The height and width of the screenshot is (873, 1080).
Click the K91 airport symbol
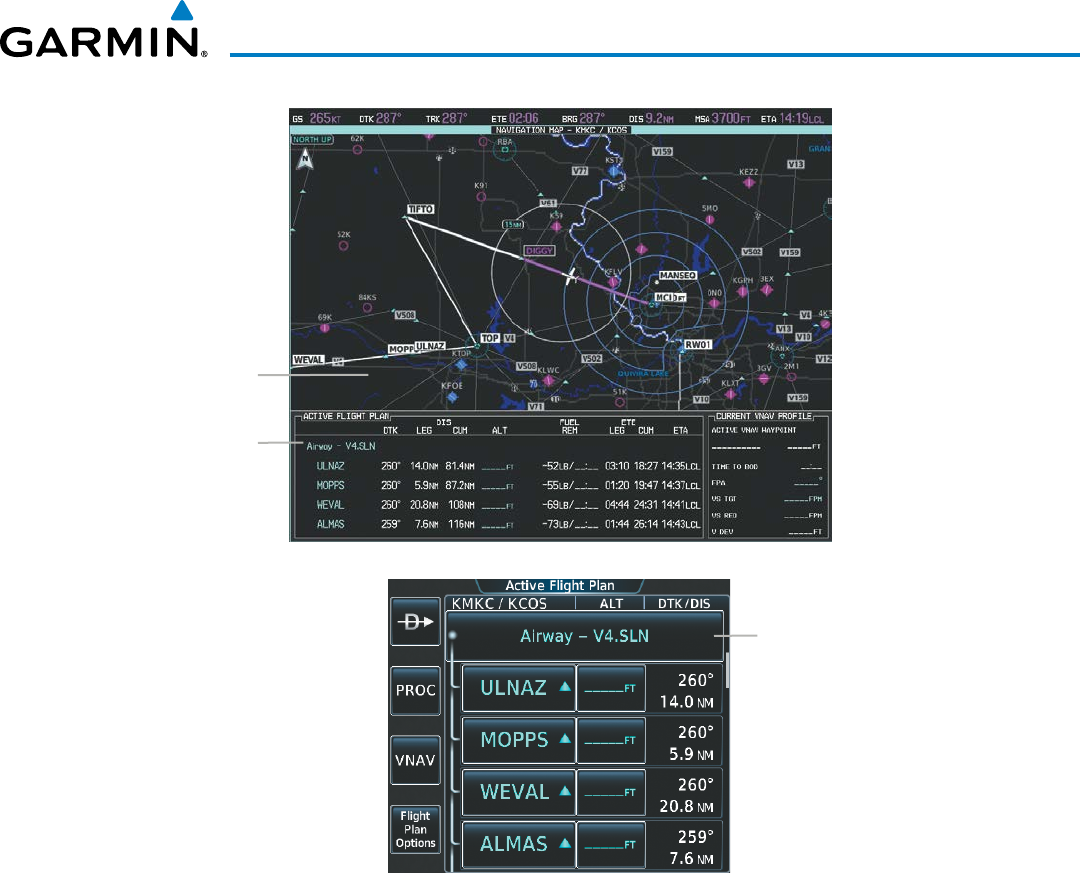coord(481,196)
